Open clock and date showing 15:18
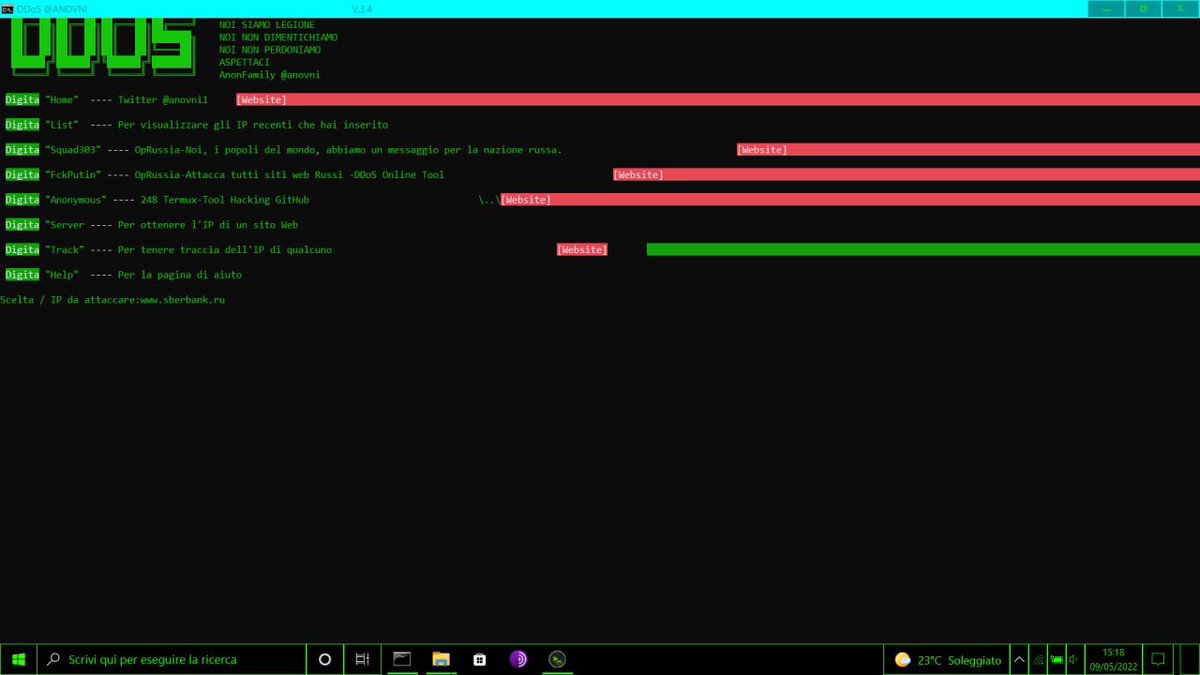This screenshot has width=1200, height=675. coord(1113,660)
